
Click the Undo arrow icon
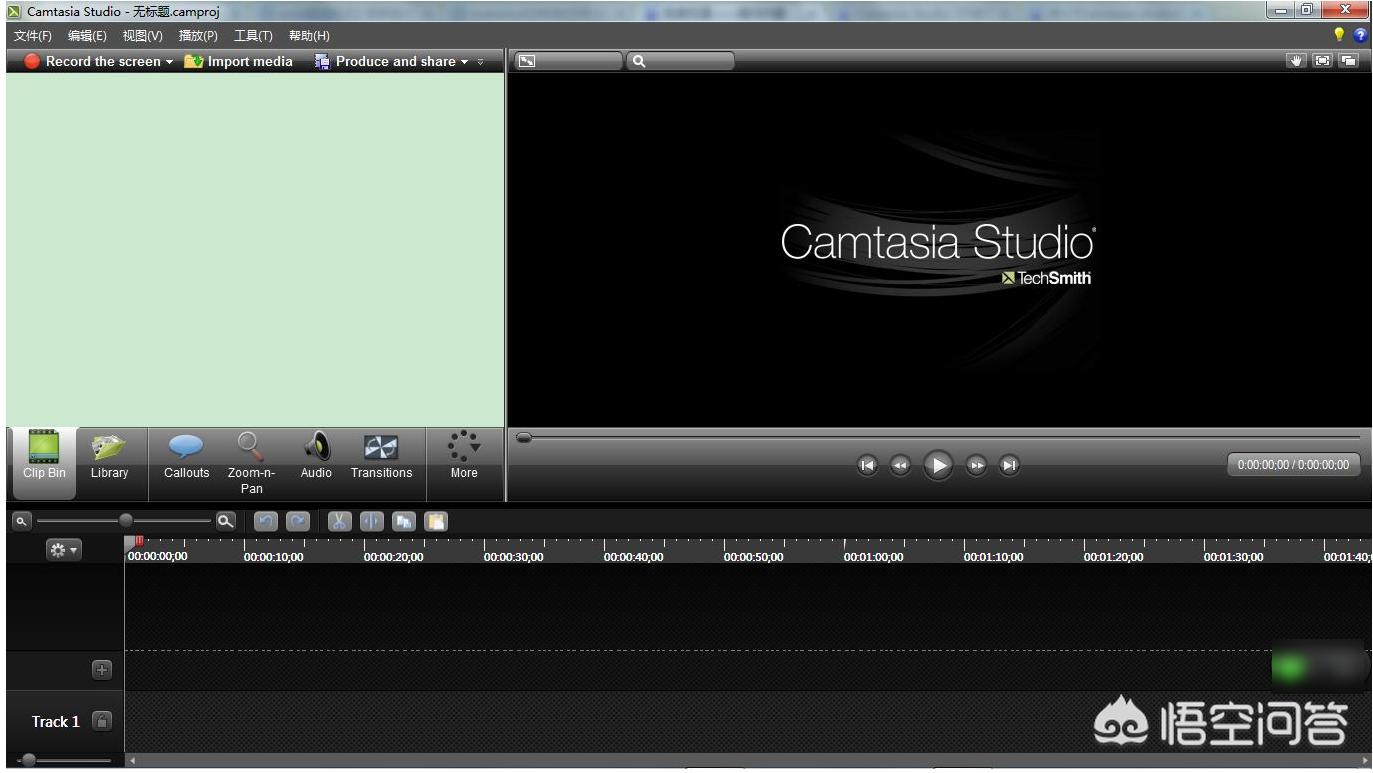pos(265,521)
